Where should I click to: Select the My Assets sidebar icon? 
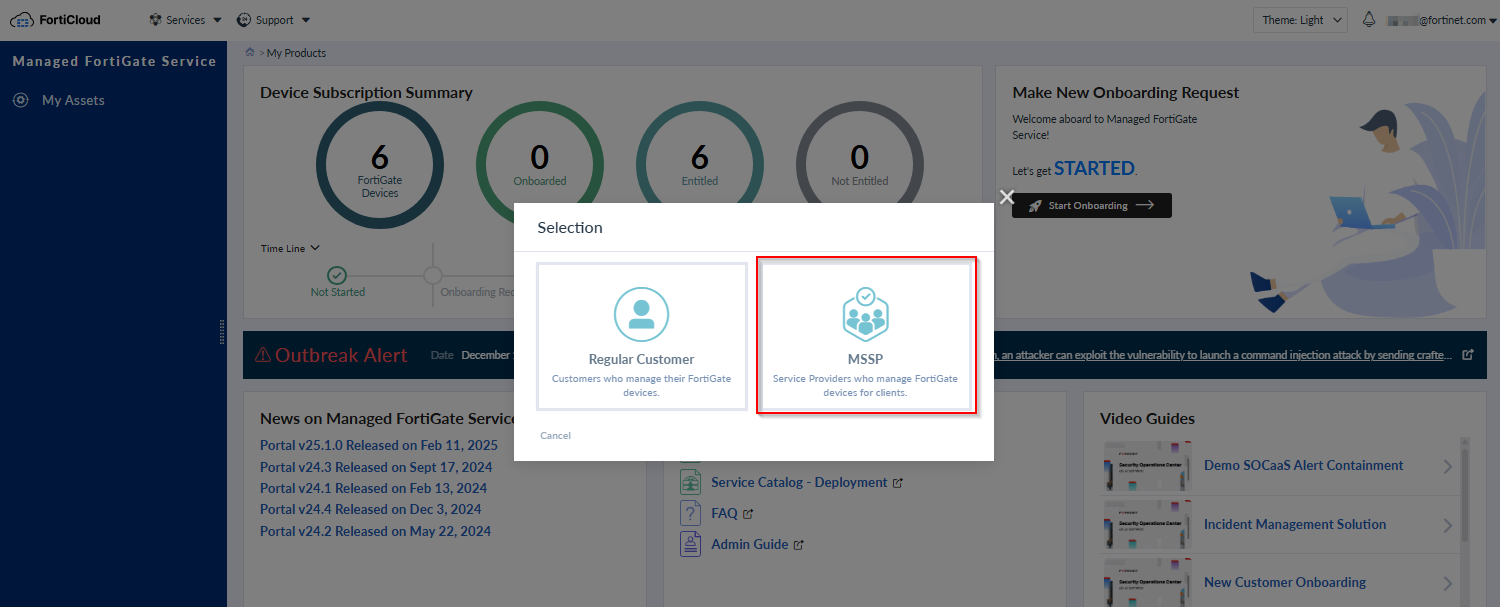click(21, 100)
